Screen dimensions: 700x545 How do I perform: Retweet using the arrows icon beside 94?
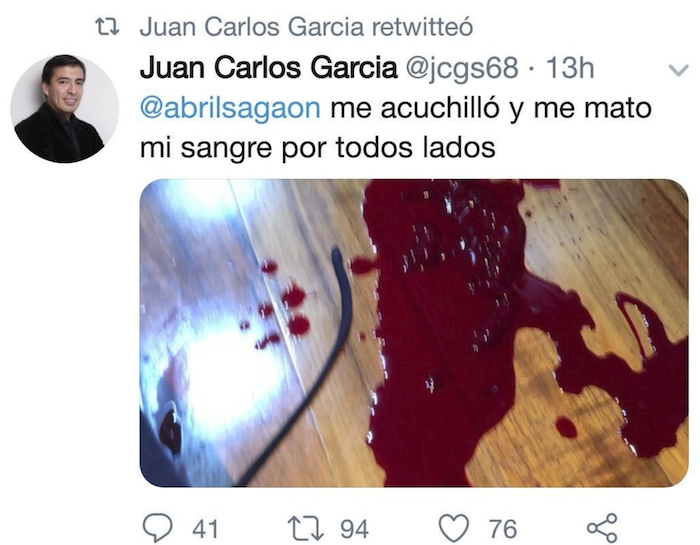(305, 528)
